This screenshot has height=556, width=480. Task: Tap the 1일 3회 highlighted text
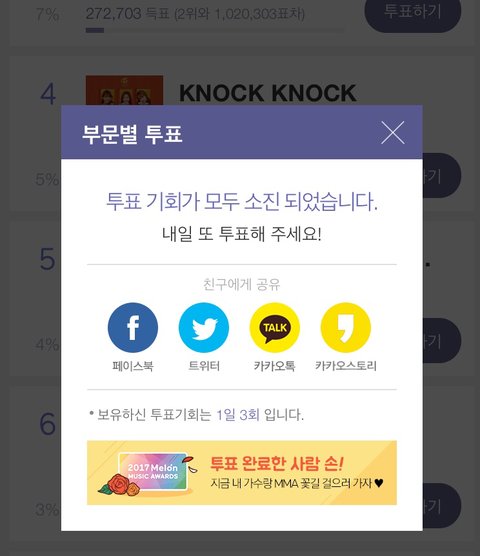[238, 415]
